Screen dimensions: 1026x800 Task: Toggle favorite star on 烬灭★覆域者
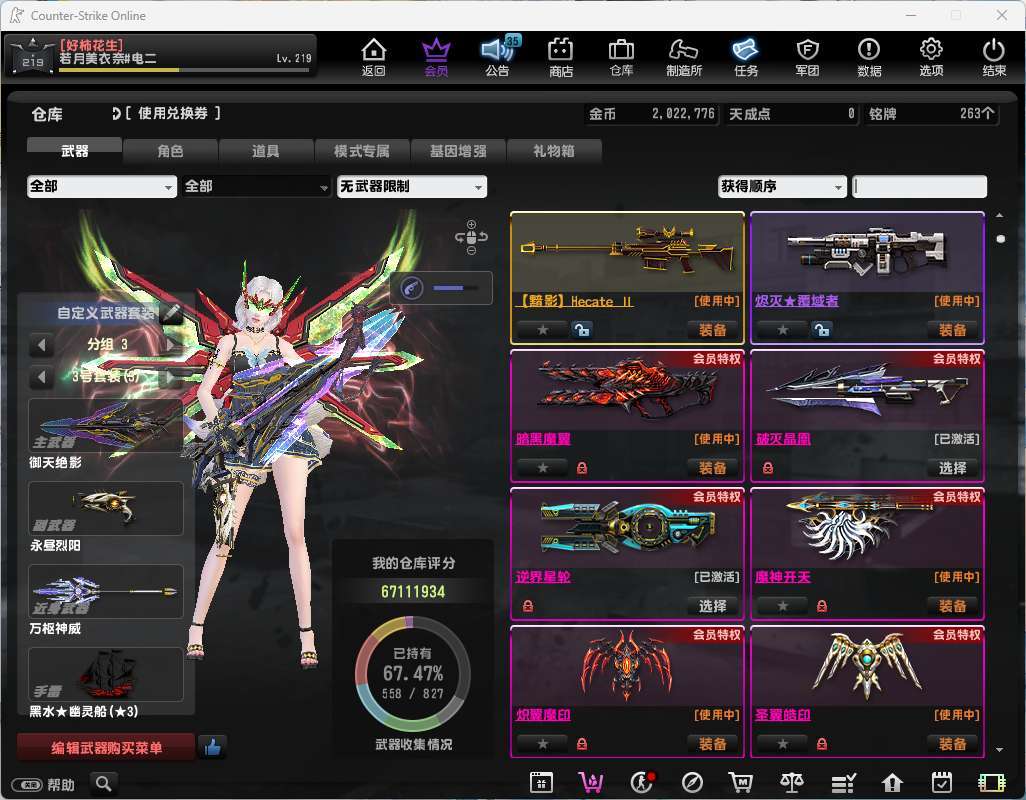(783, 330)
